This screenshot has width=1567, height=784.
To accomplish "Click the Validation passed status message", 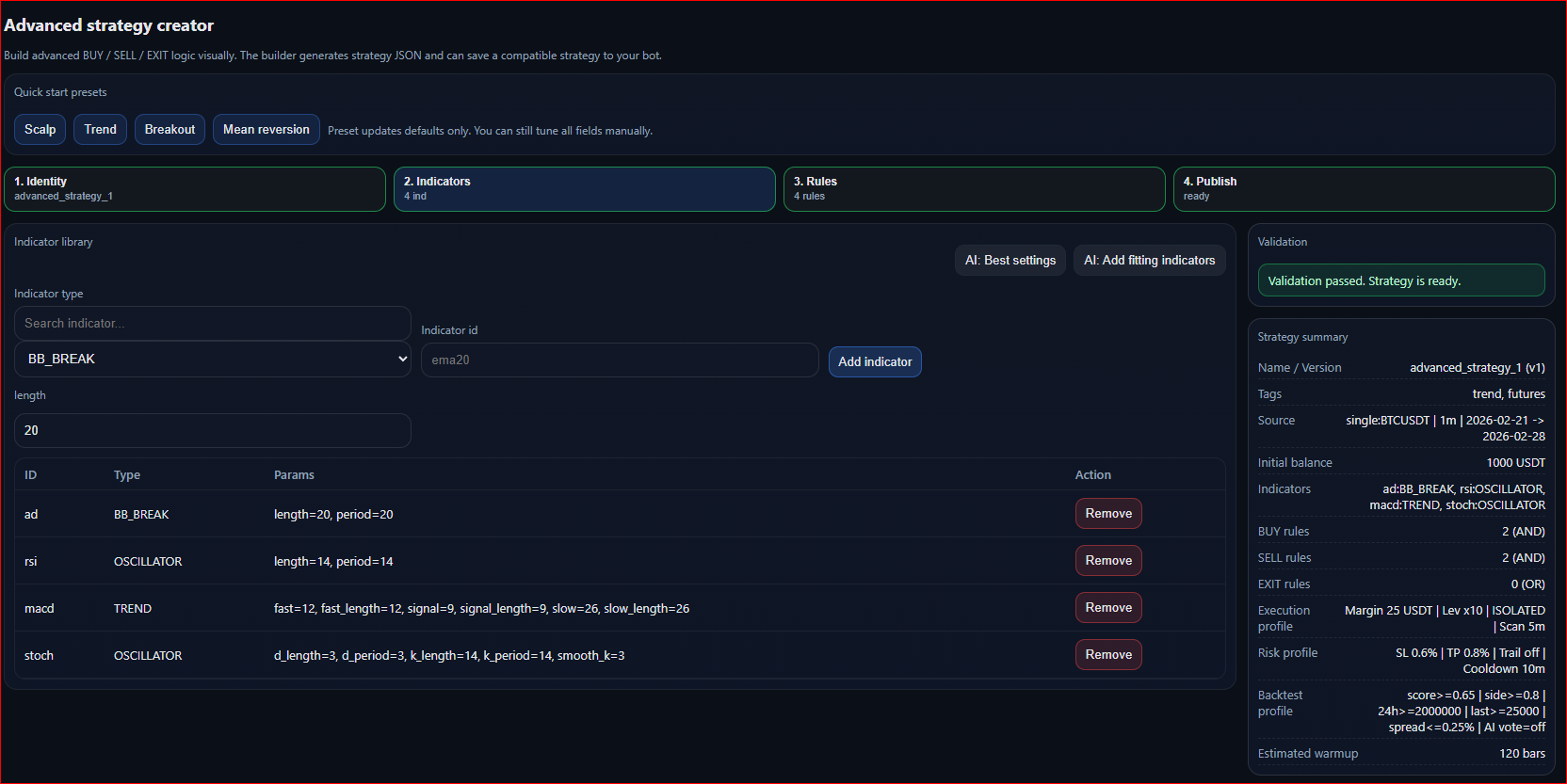I will (x=1400, y=281).
